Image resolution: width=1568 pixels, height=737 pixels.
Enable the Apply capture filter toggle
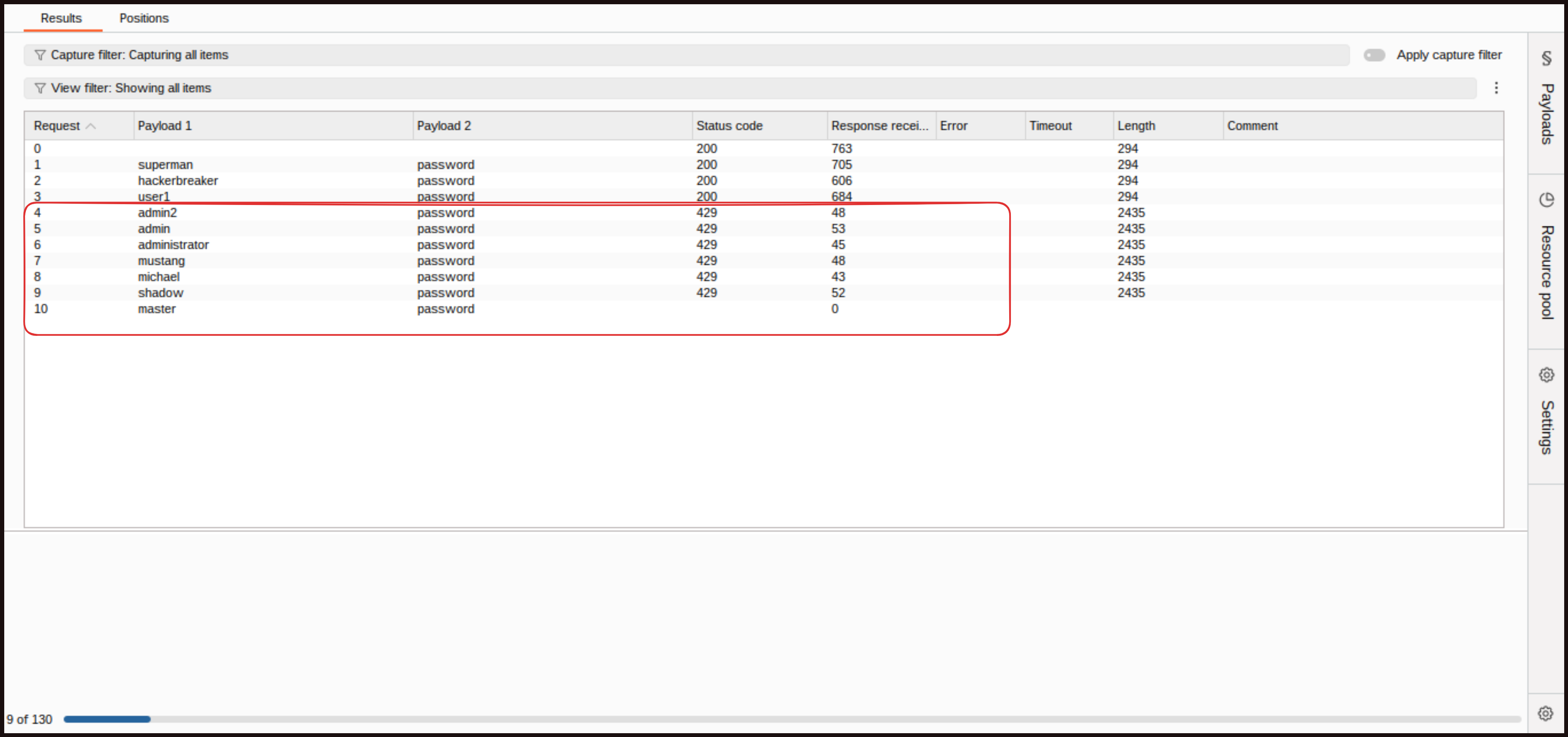[x=1374, y=55]
